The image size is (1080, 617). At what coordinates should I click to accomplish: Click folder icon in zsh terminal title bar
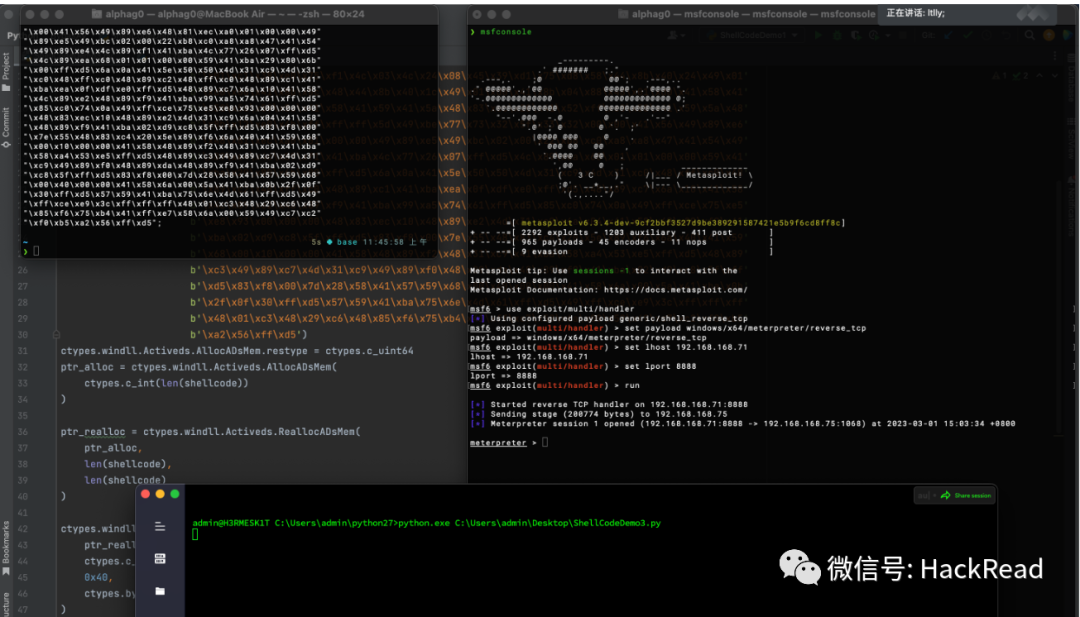coord(97,14)
